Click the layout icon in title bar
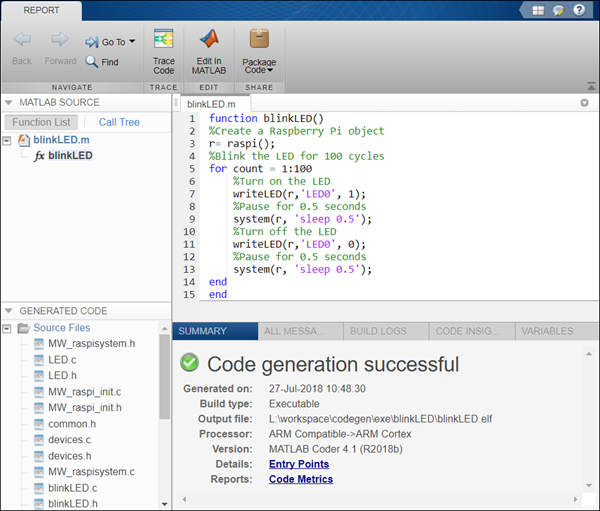Screen dimensions: 600x511 click(538, 10)
